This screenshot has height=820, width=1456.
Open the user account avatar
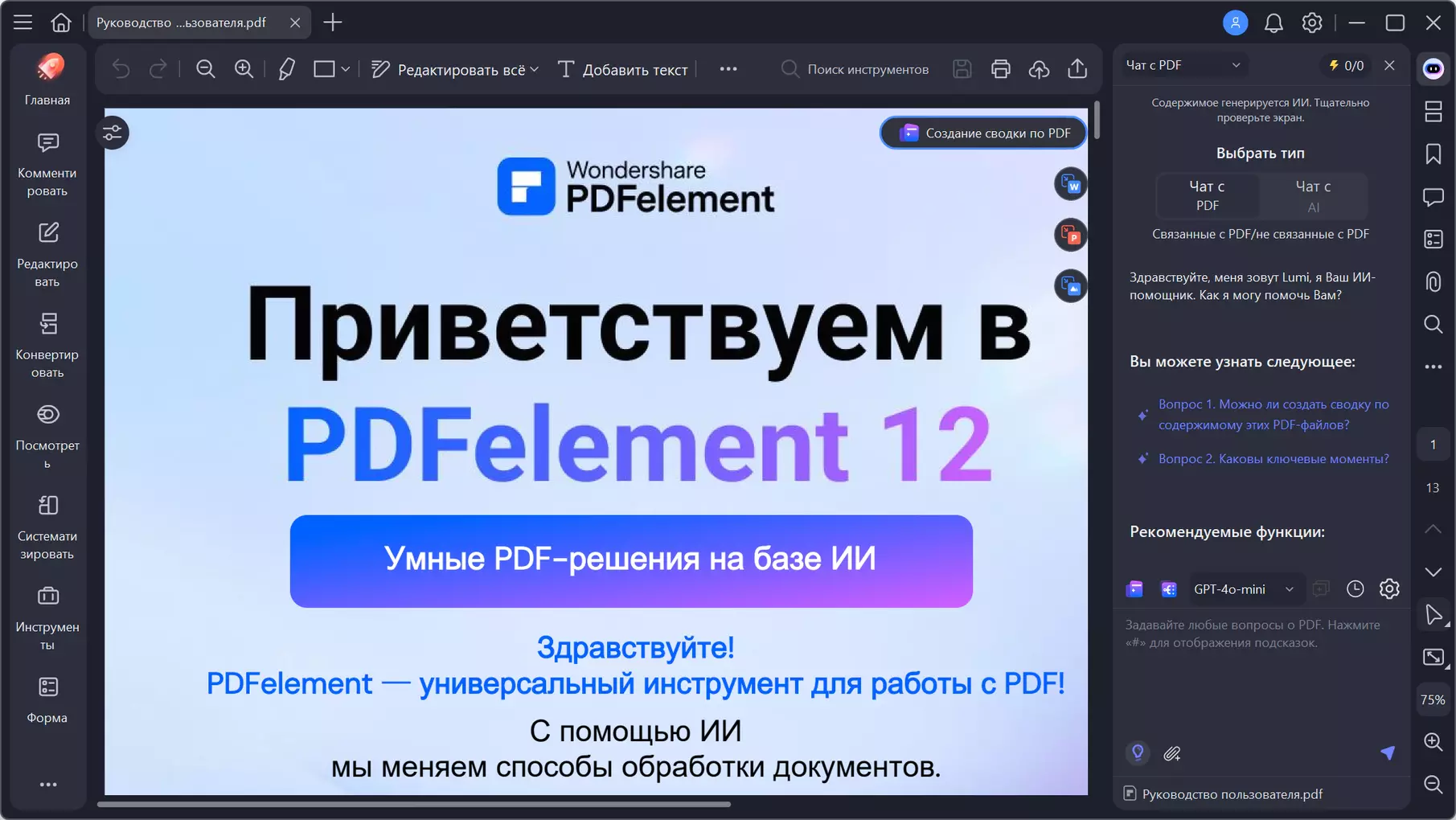coord(1235,23)
